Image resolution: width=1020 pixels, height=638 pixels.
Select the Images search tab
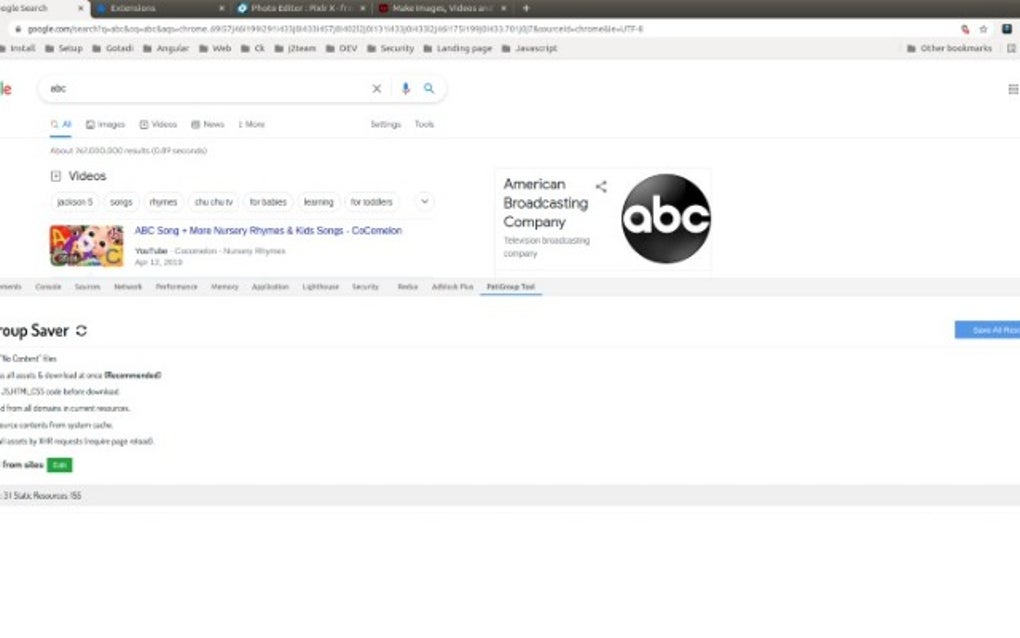(x=107, y=124)
